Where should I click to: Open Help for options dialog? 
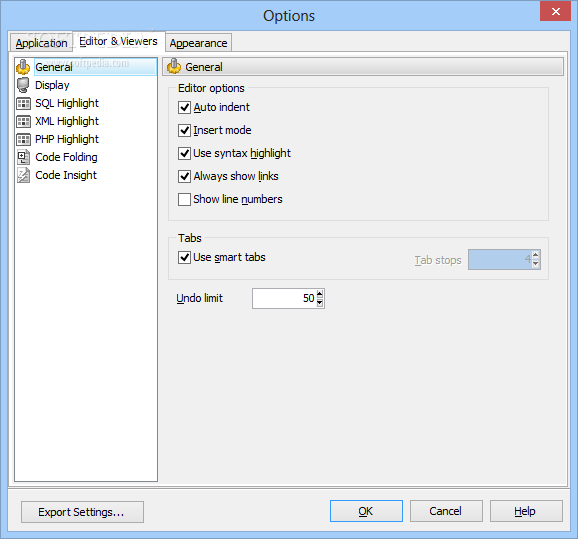[x=526, y=511]
